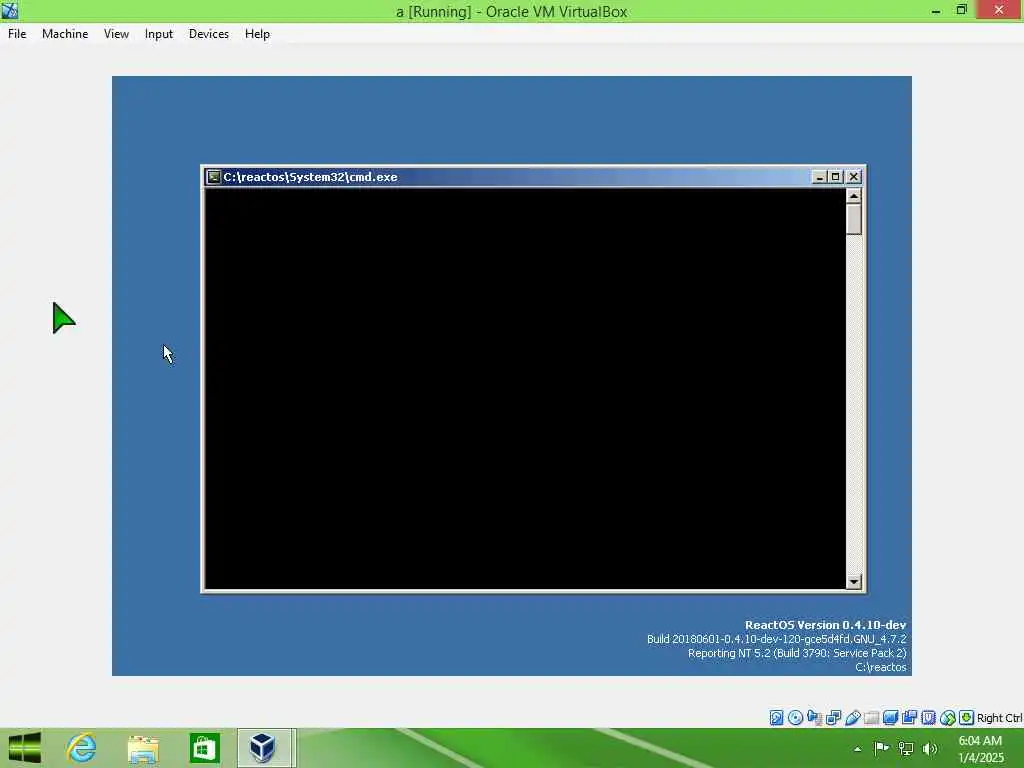Click the hard disk activity status icon
Viewport: 1024px width, 768px height.
click(776, 718)
